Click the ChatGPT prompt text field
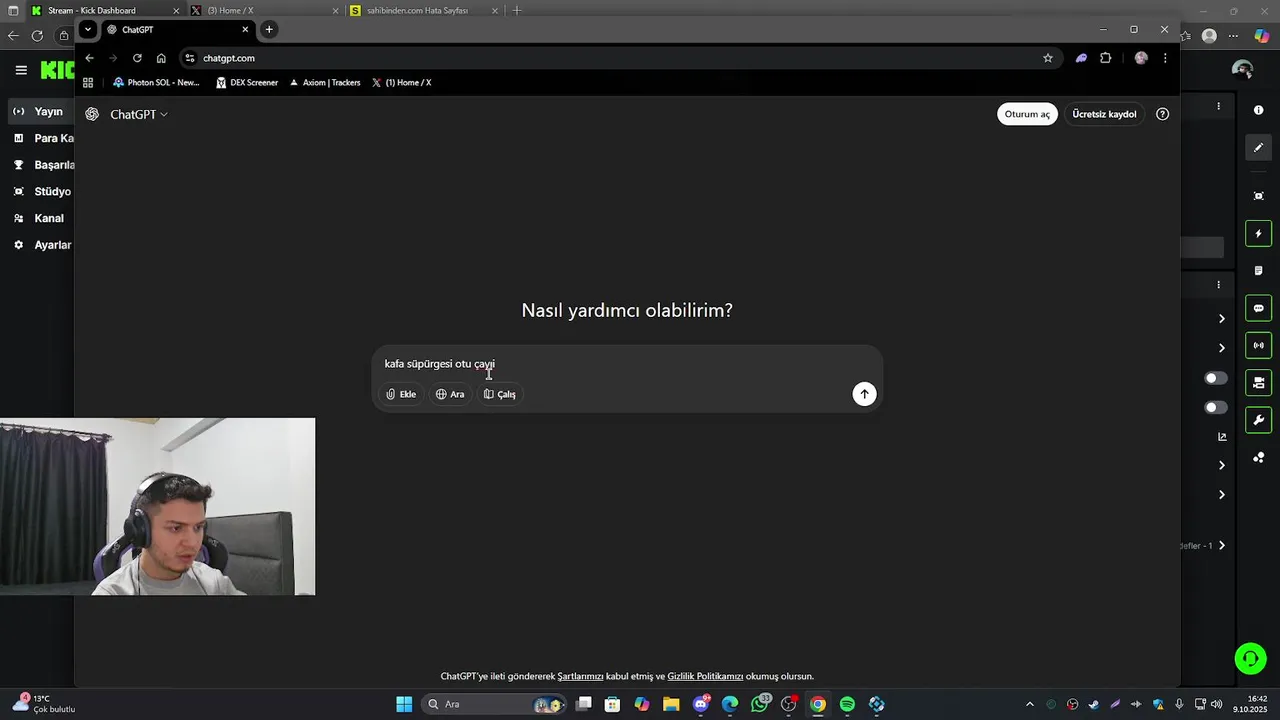This screenshot has width=1280, height=720. coord(627,364)
